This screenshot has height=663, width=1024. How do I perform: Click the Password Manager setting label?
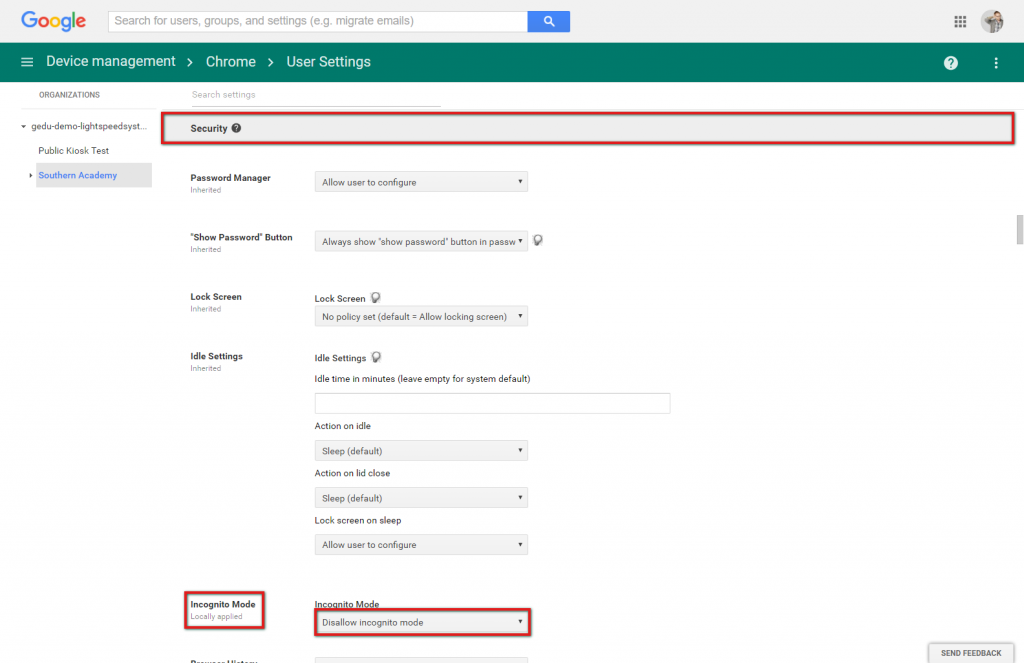click(x=231, y=178)
